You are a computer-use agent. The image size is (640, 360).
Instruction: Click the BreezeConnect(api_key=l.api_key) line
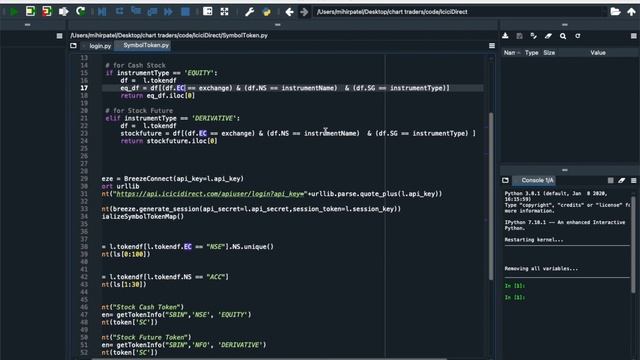click(x=173, y=179)
